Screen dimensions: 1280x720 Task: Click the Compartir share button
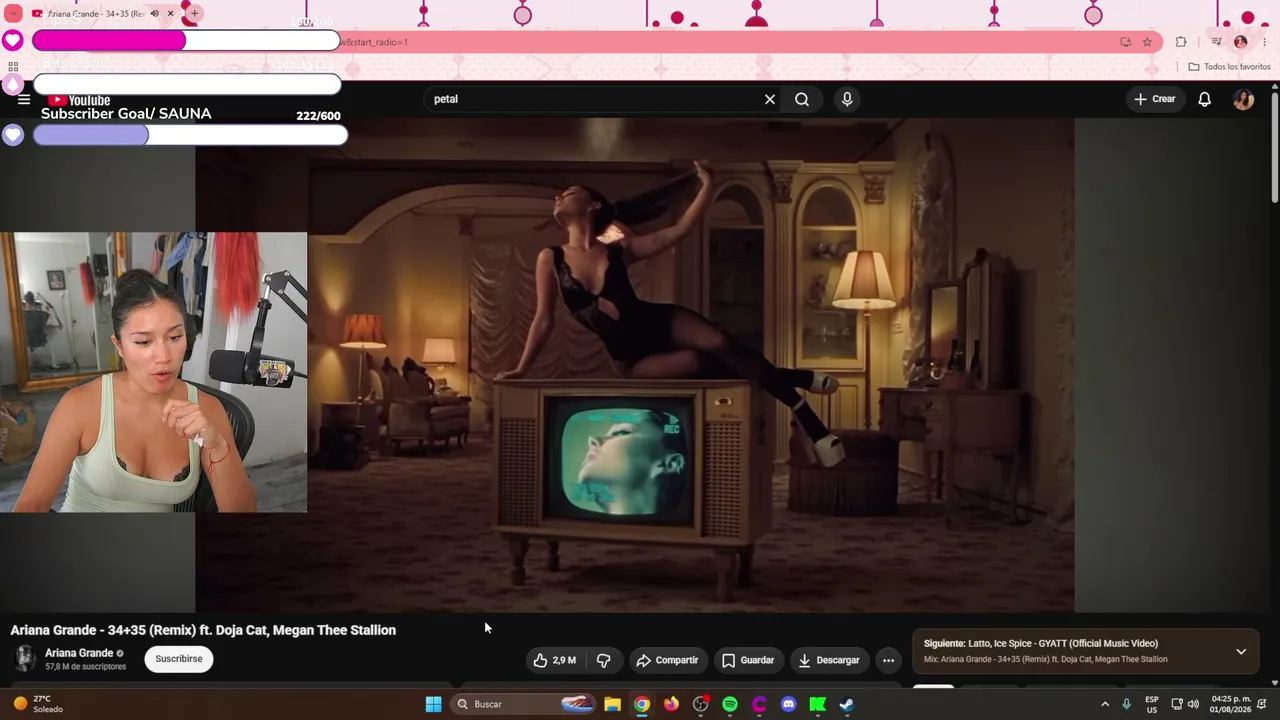point(667,660)
